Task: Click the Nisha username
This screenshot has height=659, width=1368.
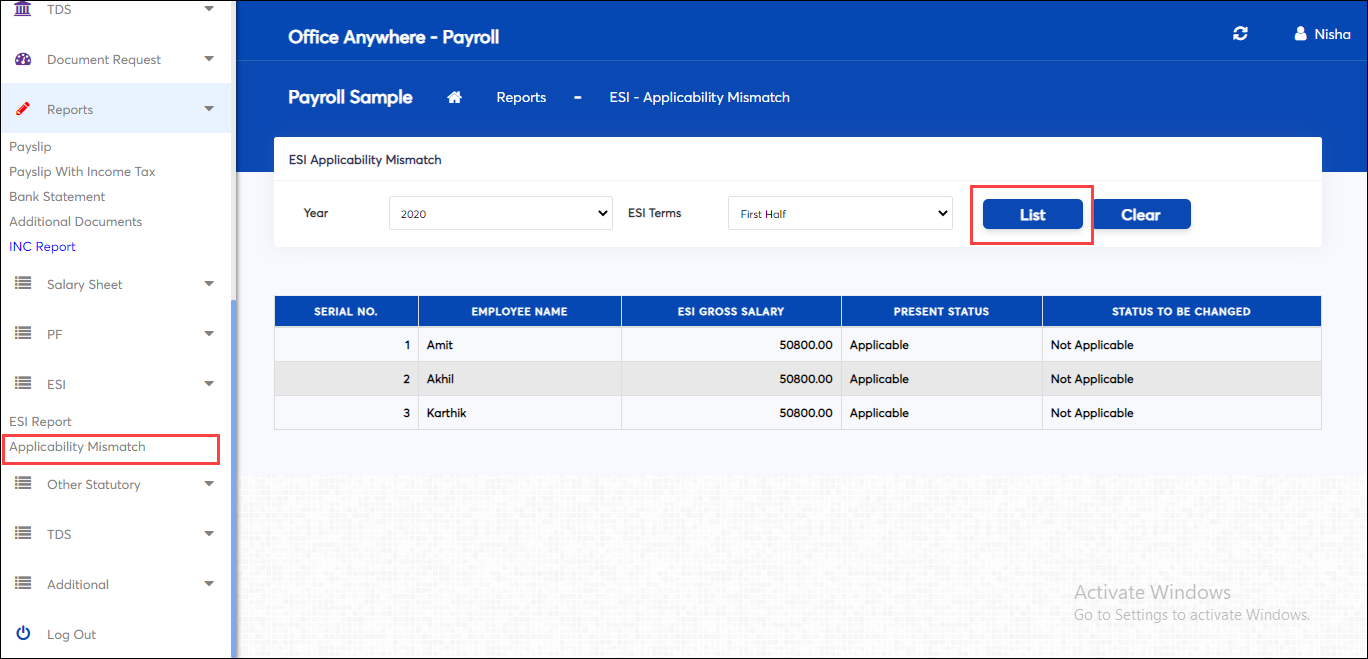Action: pyautogui.click(x=1332, y=34)
